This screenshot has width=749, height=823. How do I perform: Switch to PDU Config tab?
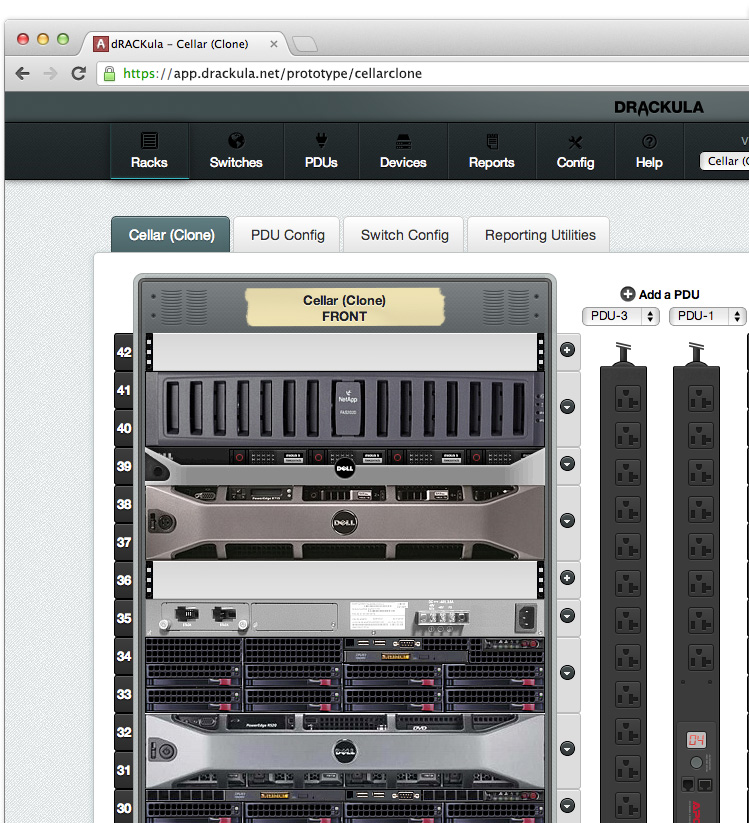pyautogui.click(x=287, y=235)
